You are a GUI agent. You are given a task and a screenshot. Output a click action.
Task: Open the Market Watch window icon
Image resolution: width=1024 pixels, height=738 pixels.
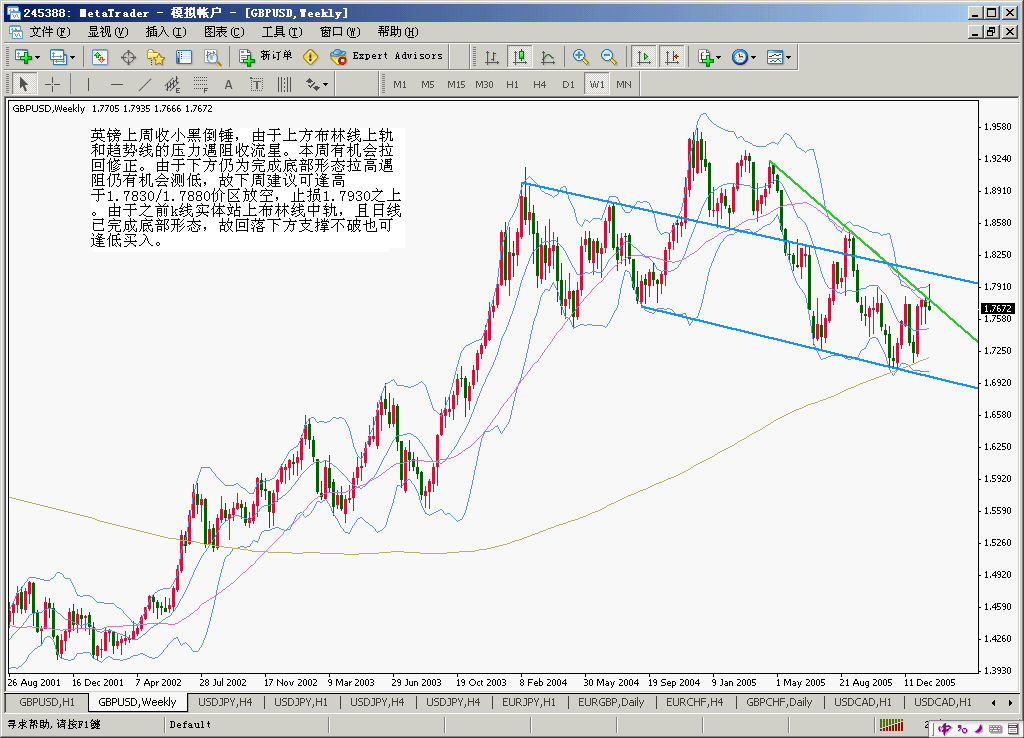tap(99, 57)
